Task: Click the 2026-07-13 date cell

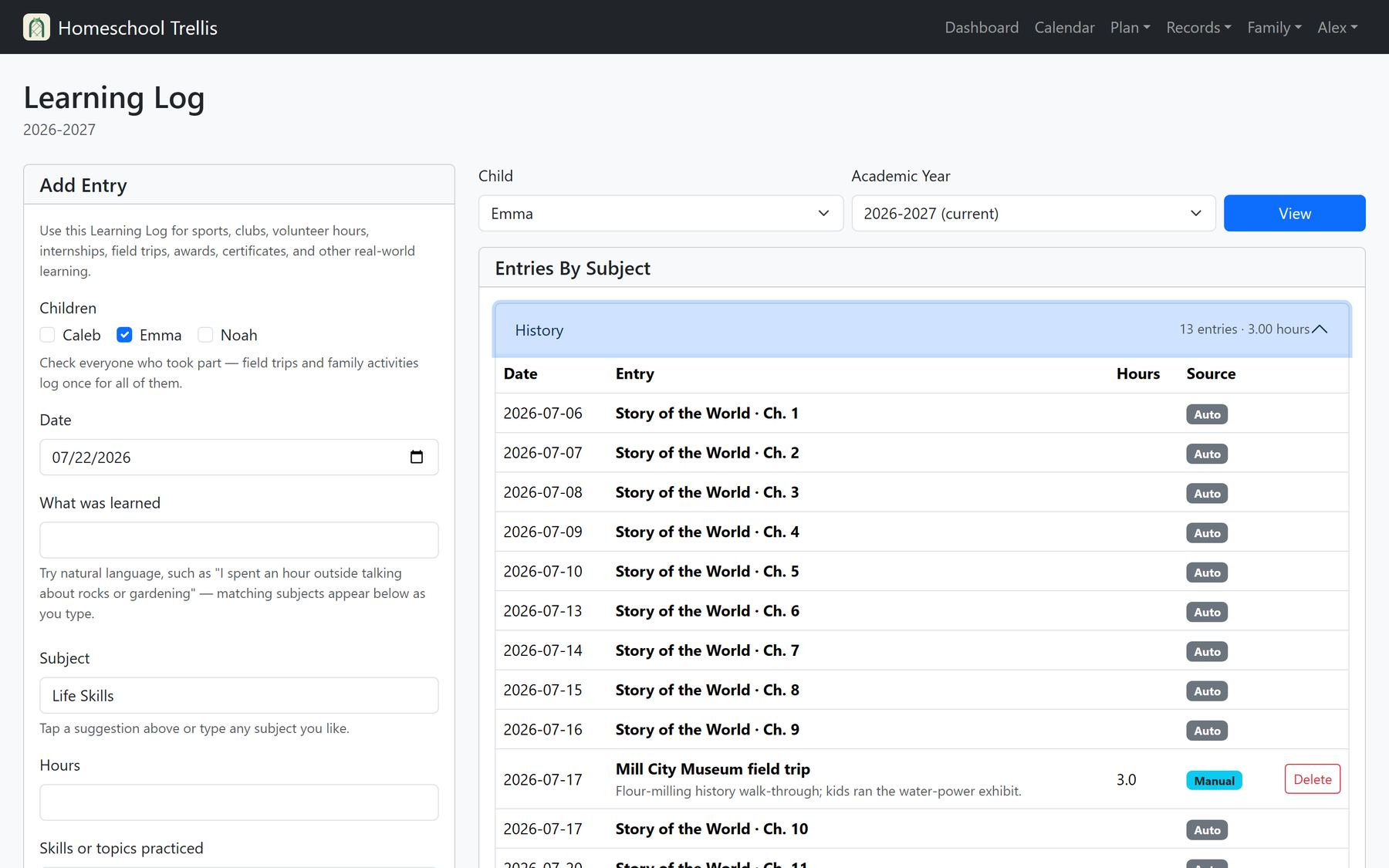Action: (x=542, y=611)
